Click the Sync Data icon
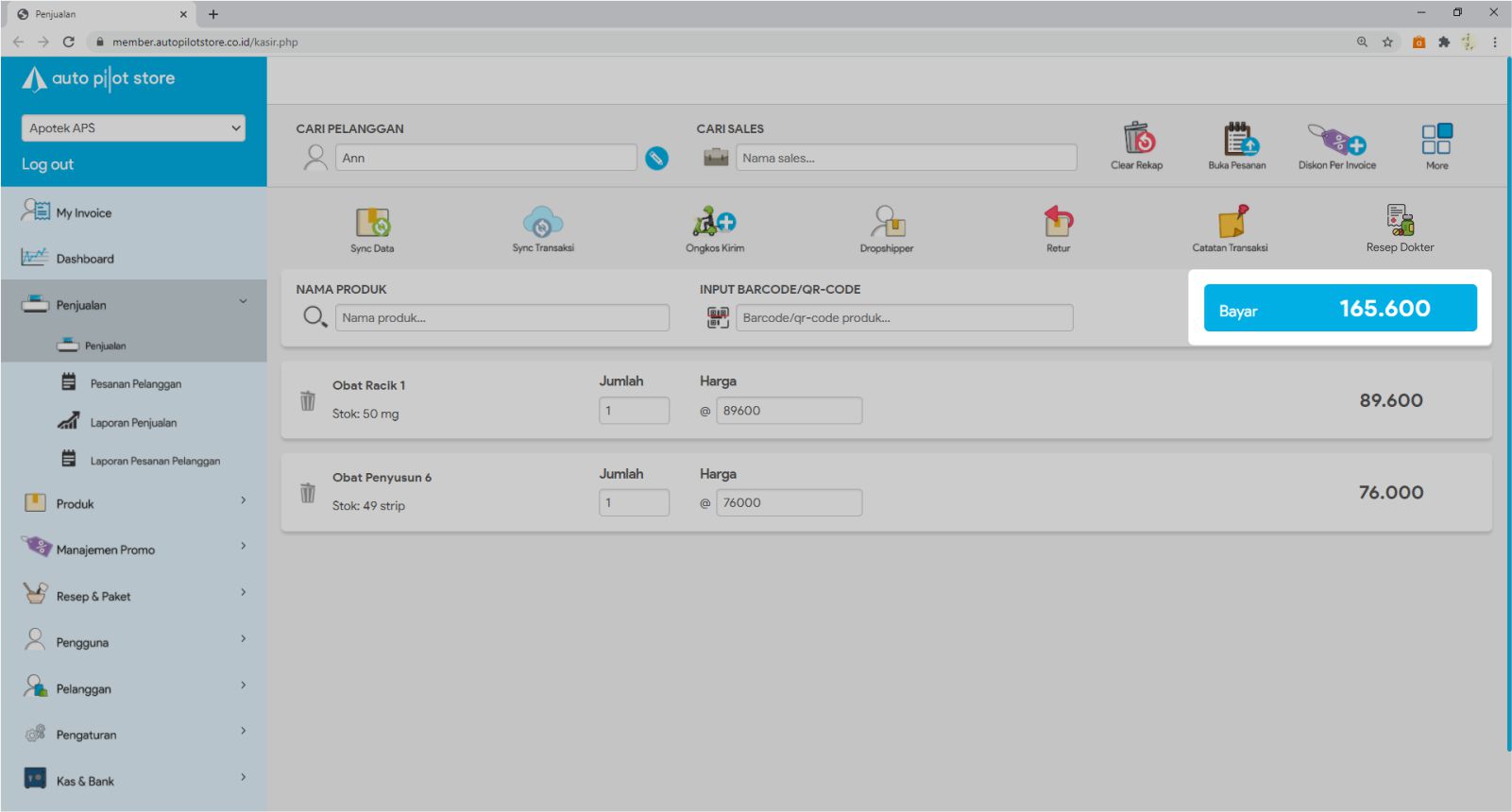Screen dimensions: 1512x812 (x=372, y=223)
